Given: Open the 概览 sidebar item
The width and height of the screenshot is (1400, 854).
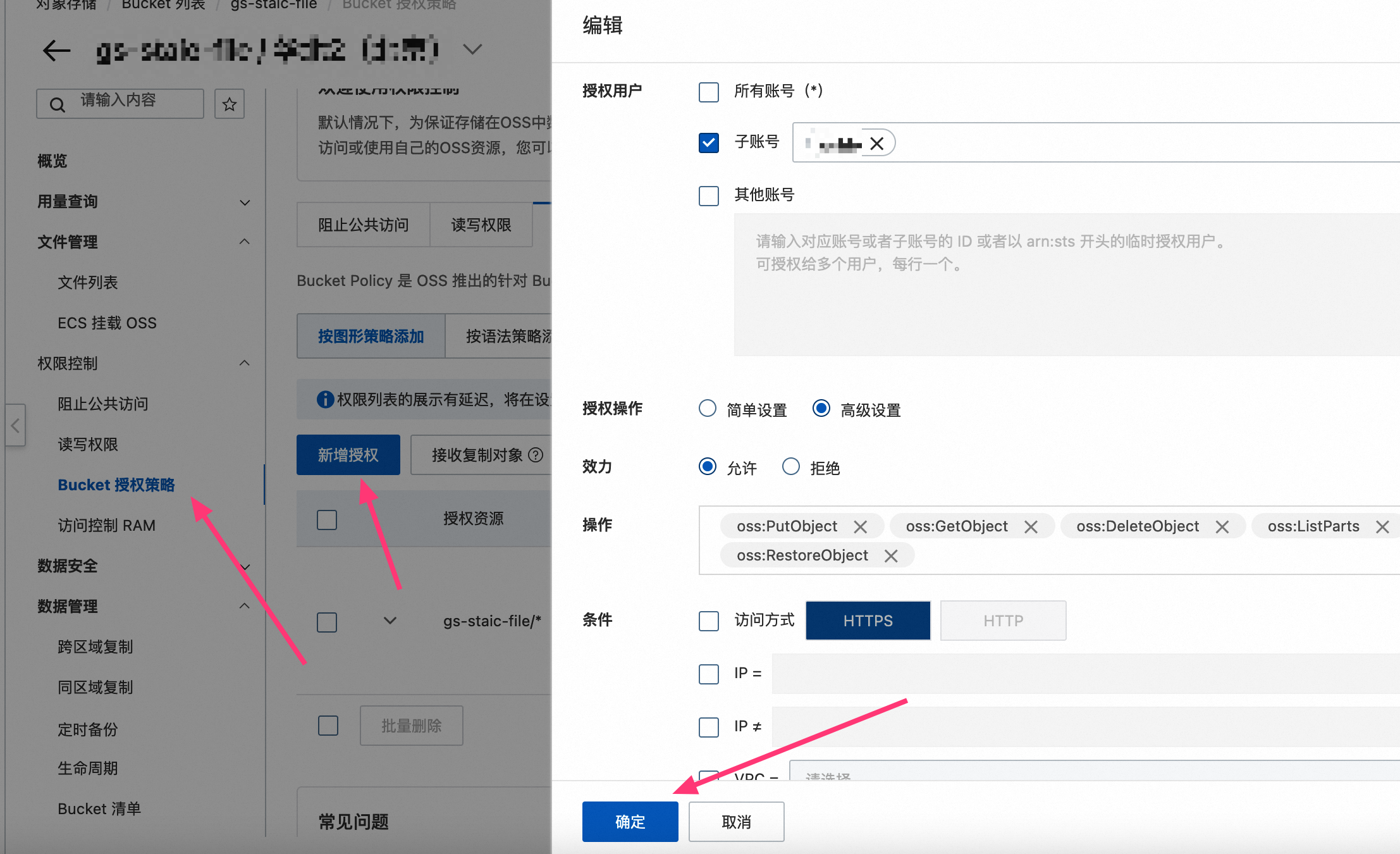Looking at the screenshot, I should pos(52,161).
